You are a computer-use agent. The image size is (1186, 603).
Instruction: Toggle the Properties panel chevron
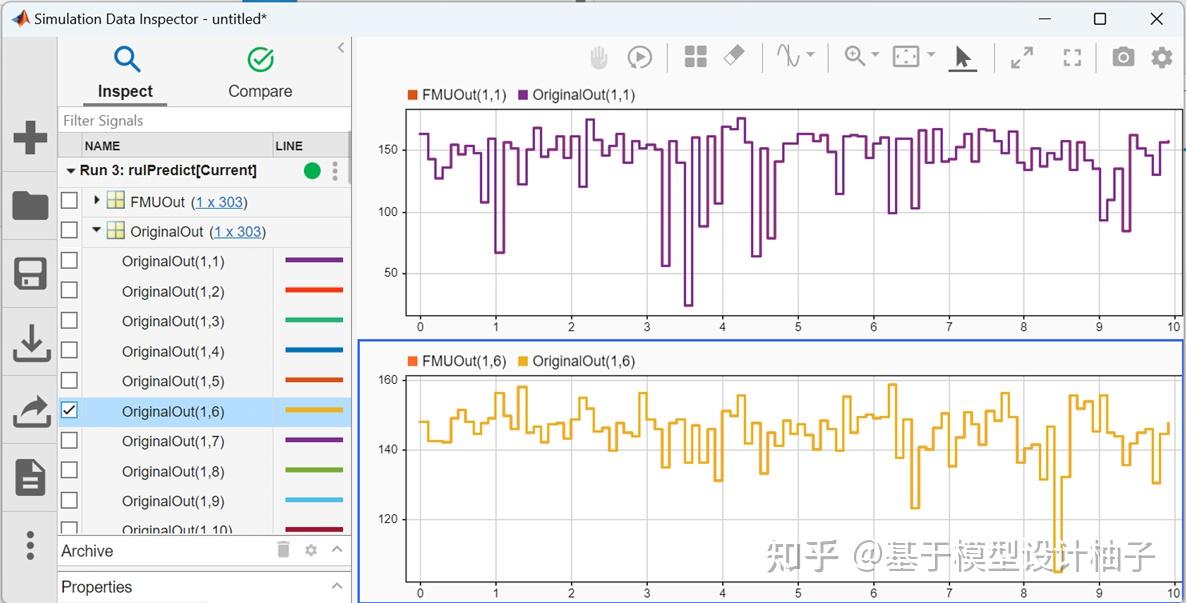pos(337,586)
